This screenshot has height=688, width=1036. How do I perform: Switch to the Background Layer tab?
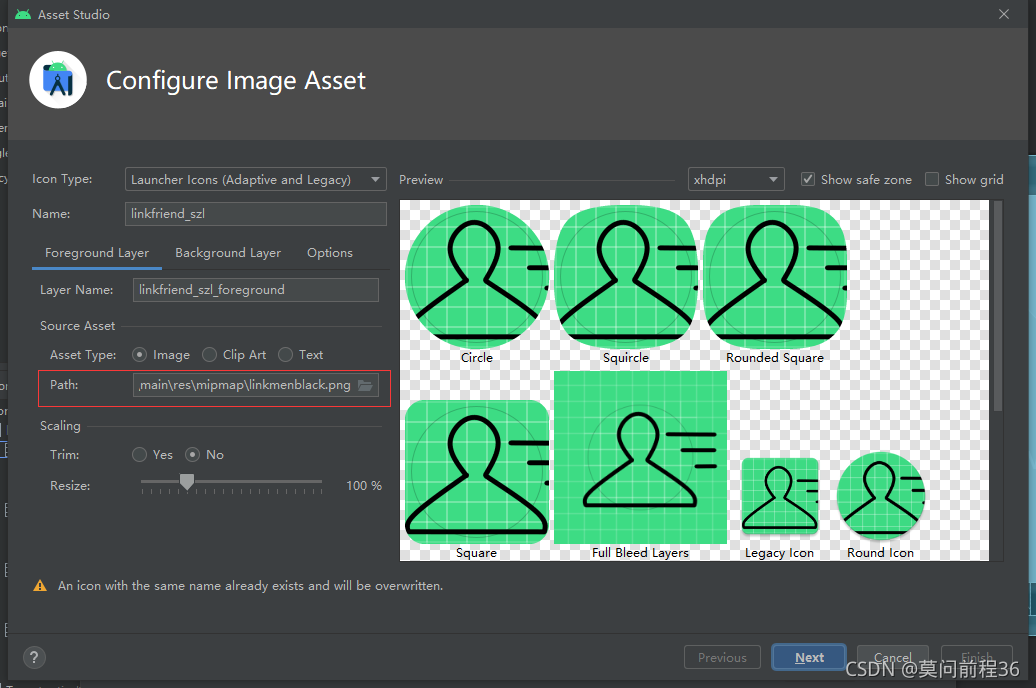click(x=228, y=253)
